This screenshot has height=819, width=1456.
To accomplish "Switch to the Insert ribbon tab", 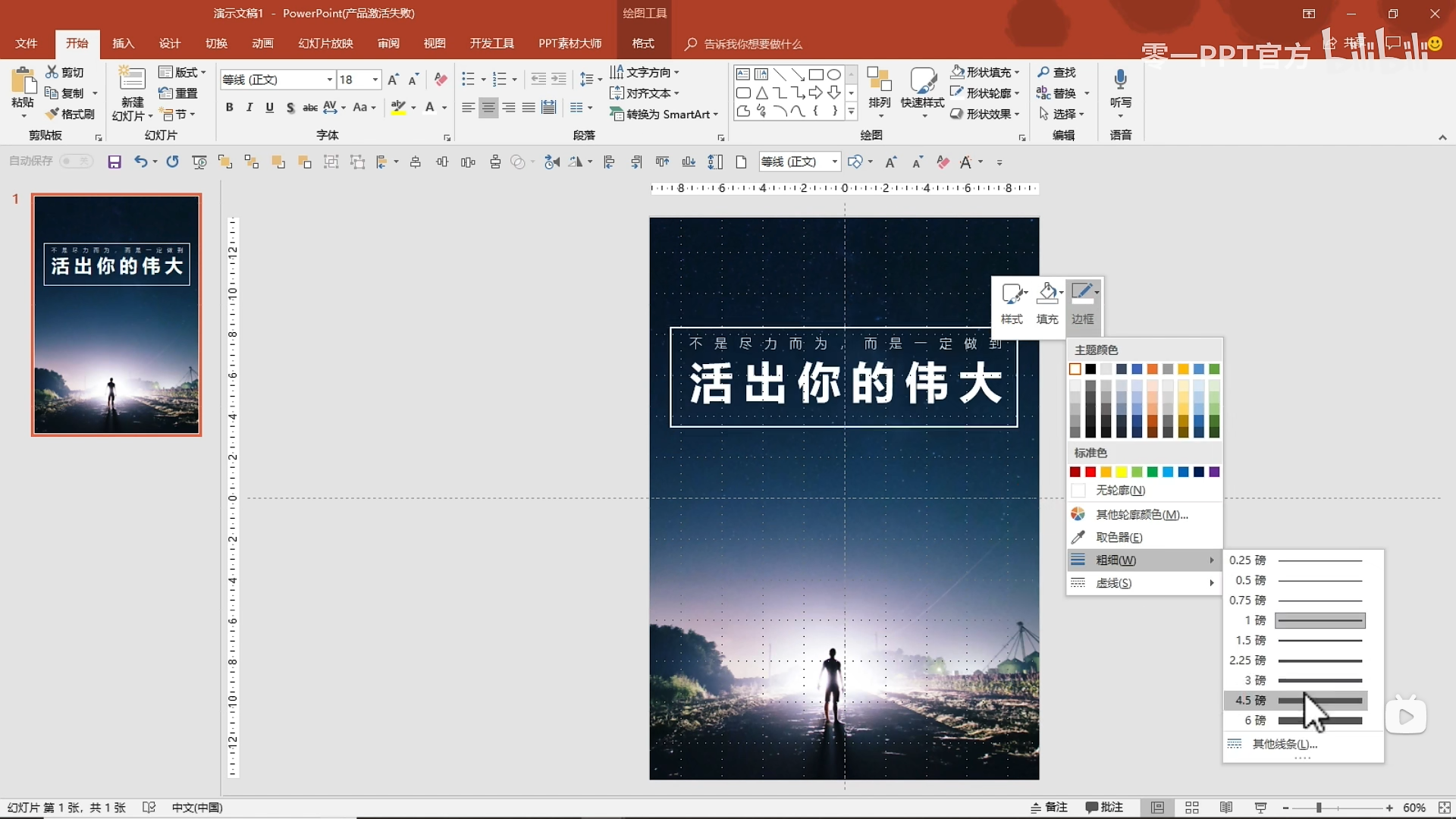I will click(x=123, y=43).
